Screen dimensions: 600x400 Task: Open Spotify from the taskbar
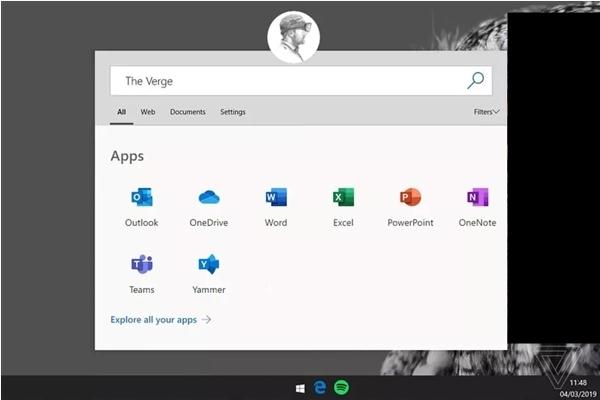341,387
